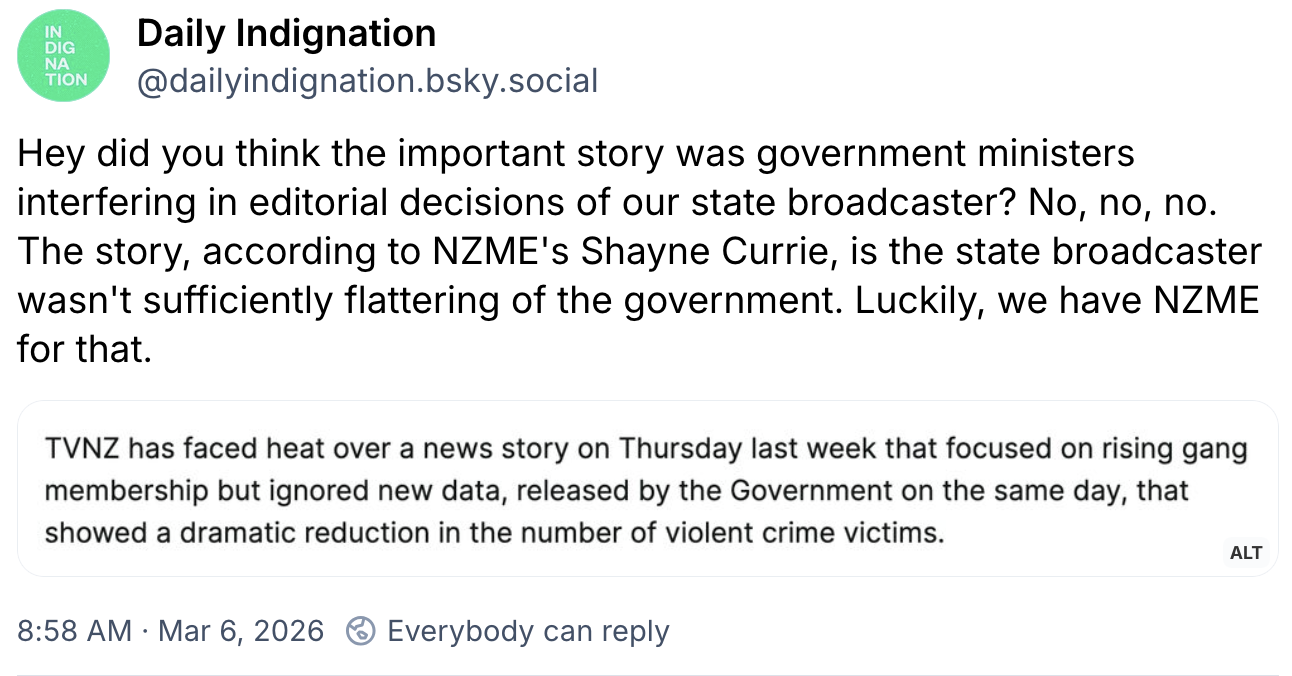
Task: Open the embedded TVNZ quote image
Action: (x=647, y=489)
